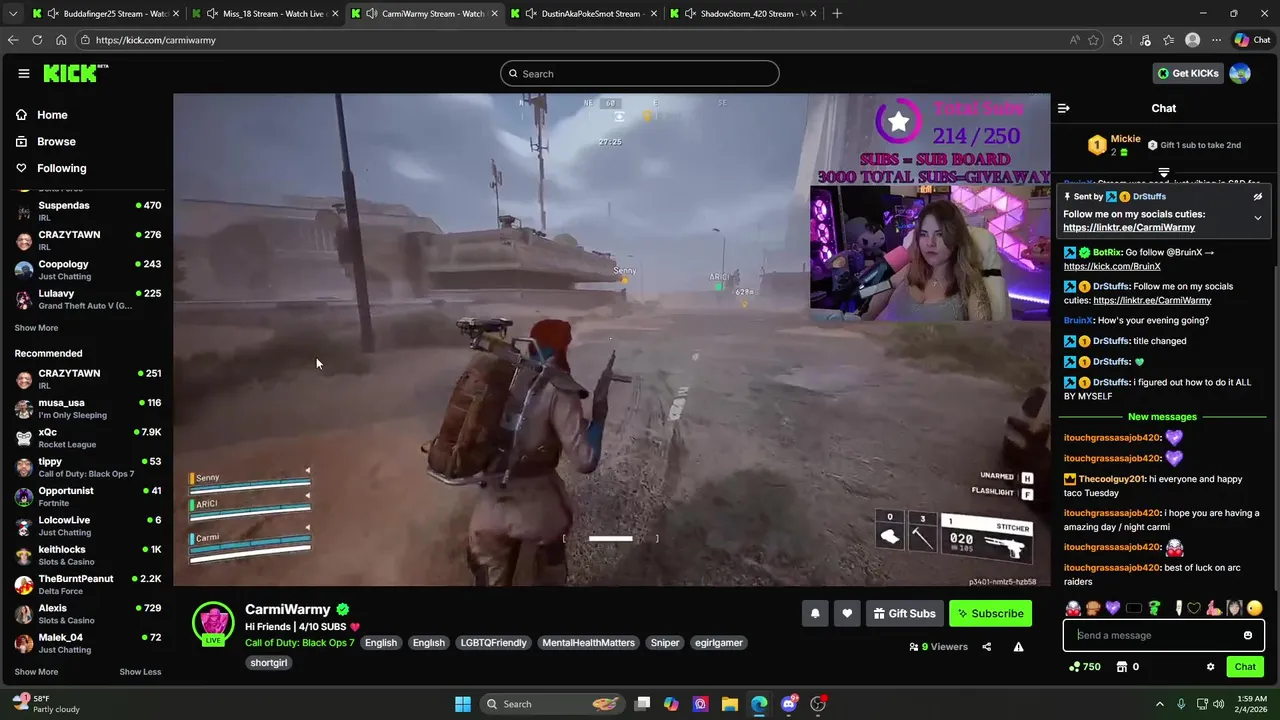Open Windows Start menu
Viewport: 1280px width, 720px height.
pyautogui.click(x=463, y=704)
